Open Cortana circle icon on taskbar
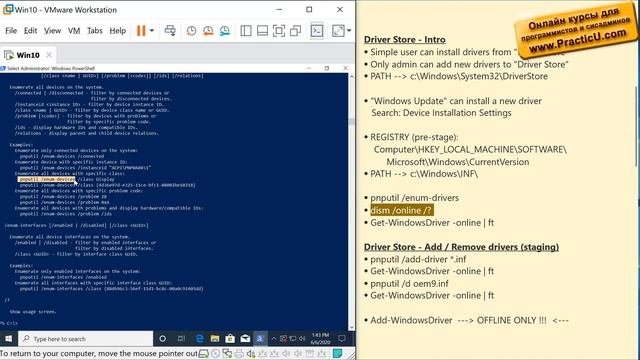The height and width of the screenshot is (360, 640). 162,339
